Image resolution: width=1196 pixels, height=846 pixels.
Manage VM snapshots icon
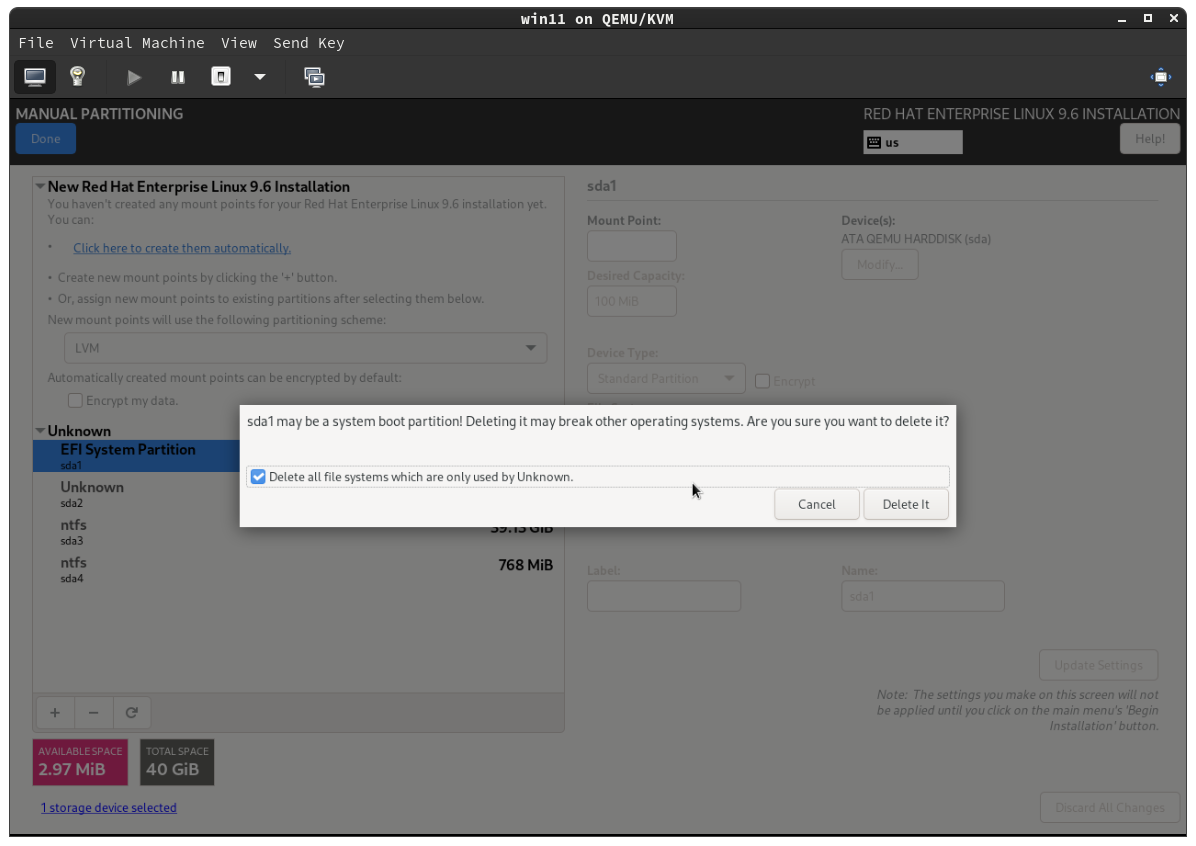point(314,77)
